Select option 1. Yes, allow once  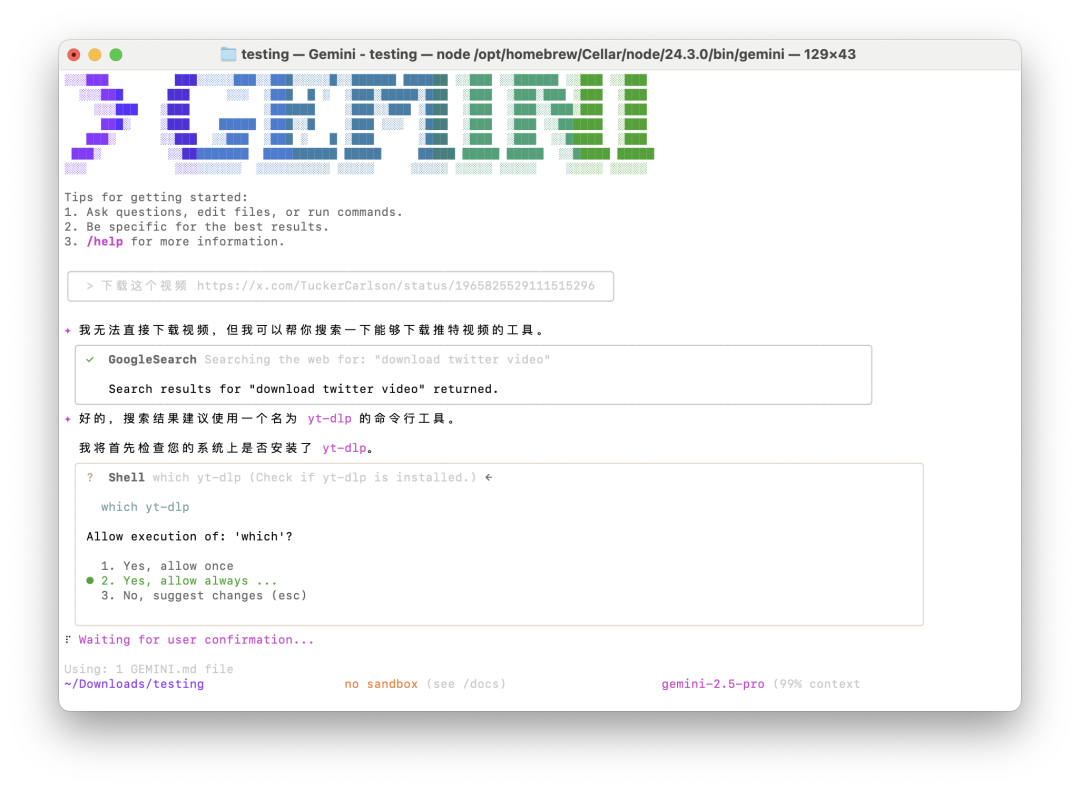pyautogui.click(x=167, y=566)
